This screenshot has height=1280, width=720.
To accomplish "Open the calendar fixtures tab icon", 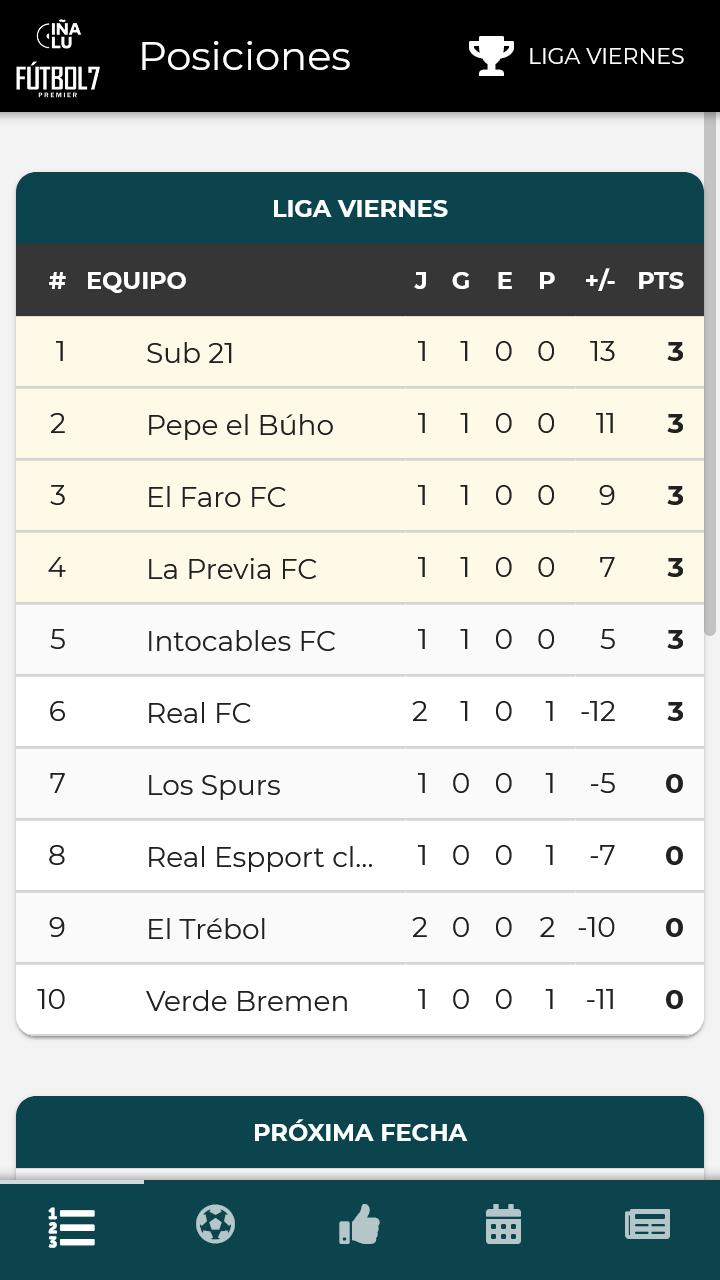I will 504,1225.
